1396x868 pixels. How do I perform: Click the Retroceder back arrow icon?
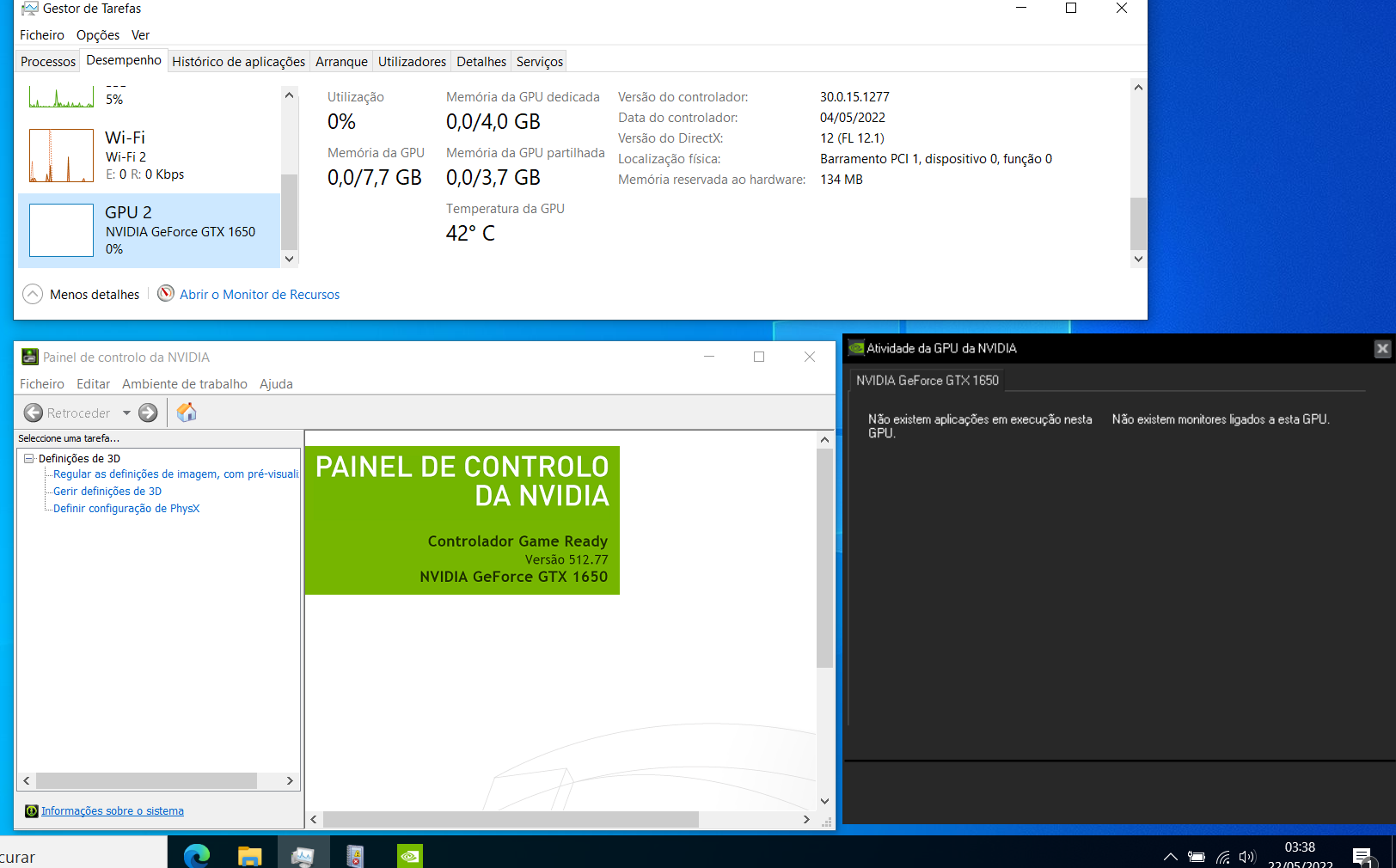33,413
